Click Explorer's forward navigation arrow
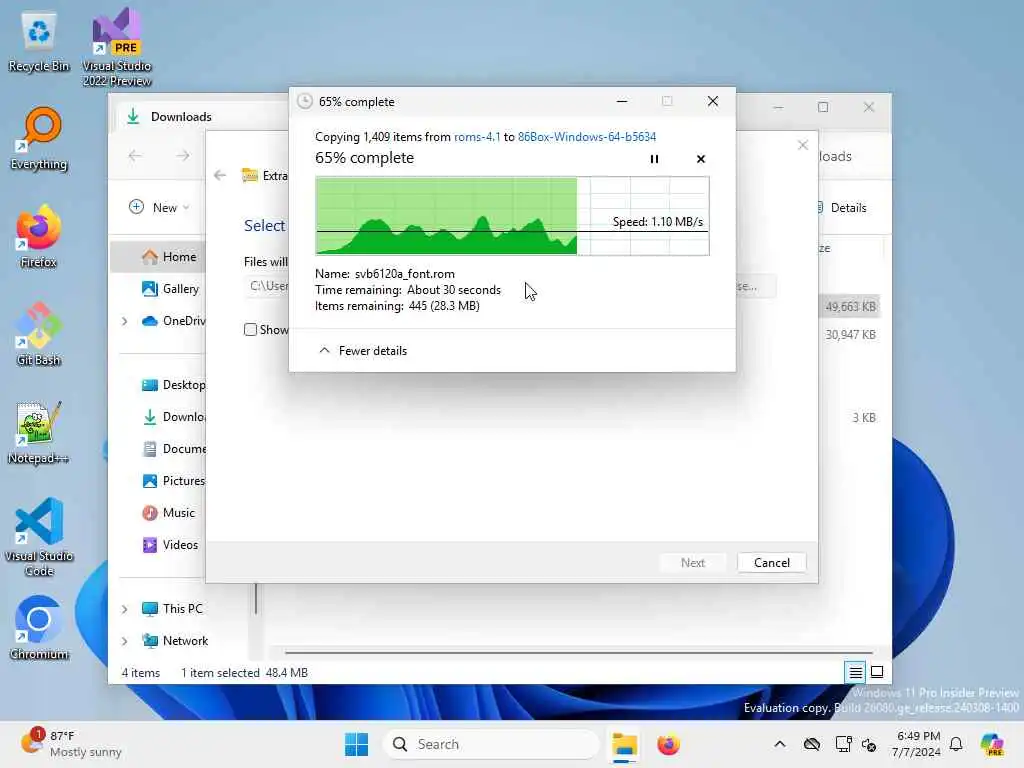This screenshot has width=1024, height=768. coord(183,155)
